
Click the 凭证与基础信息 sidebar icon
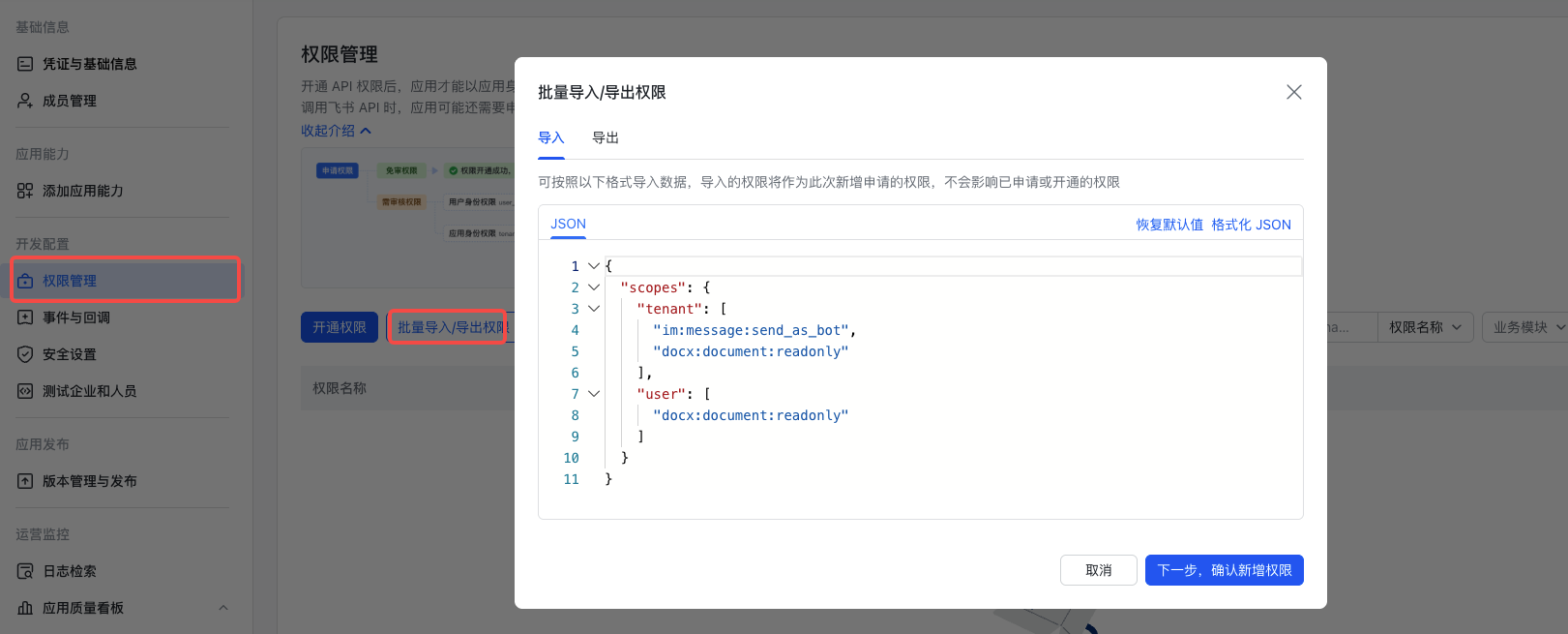(x=25, y=64)
